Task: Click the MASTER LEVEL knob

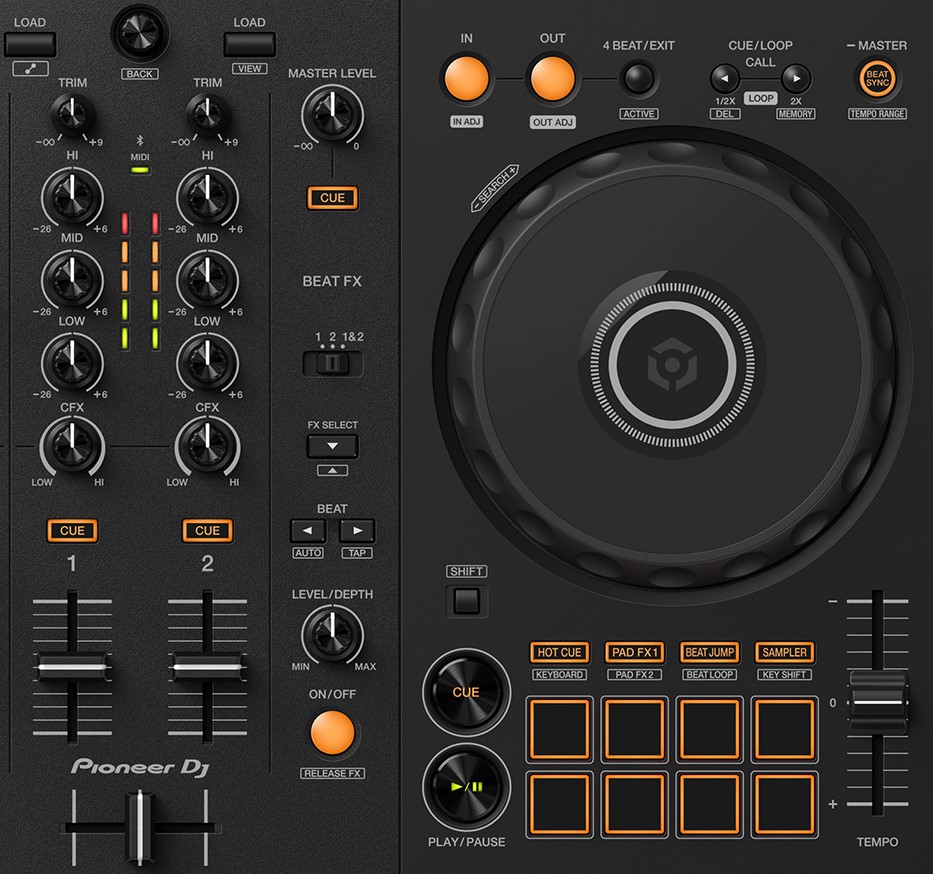Action: 333,115
